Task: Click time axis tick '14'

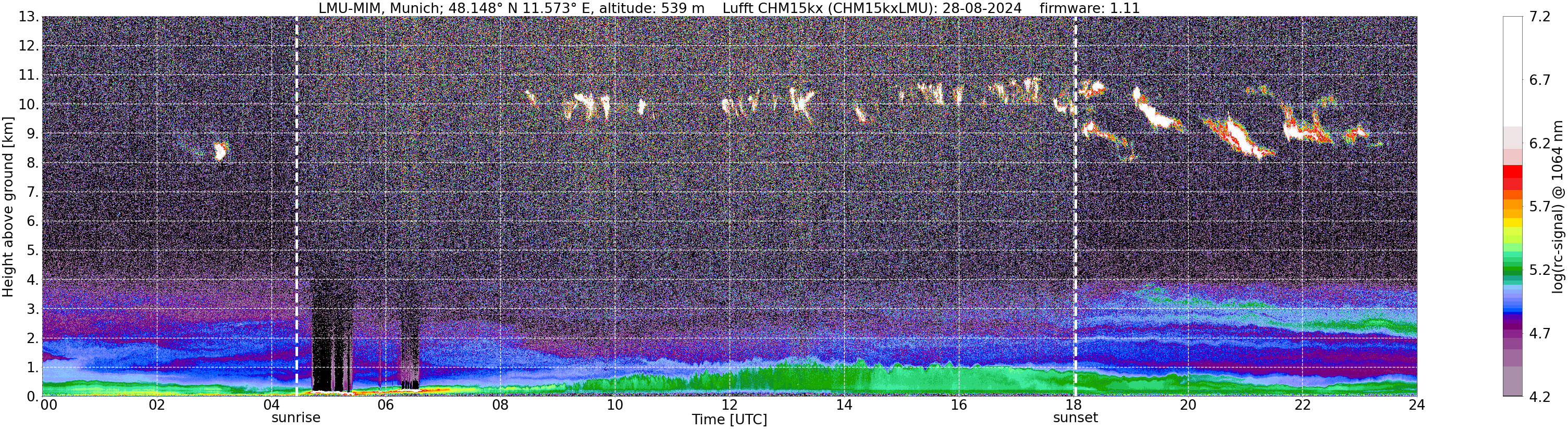Action: pyautogui.click(x=844, y=405)
